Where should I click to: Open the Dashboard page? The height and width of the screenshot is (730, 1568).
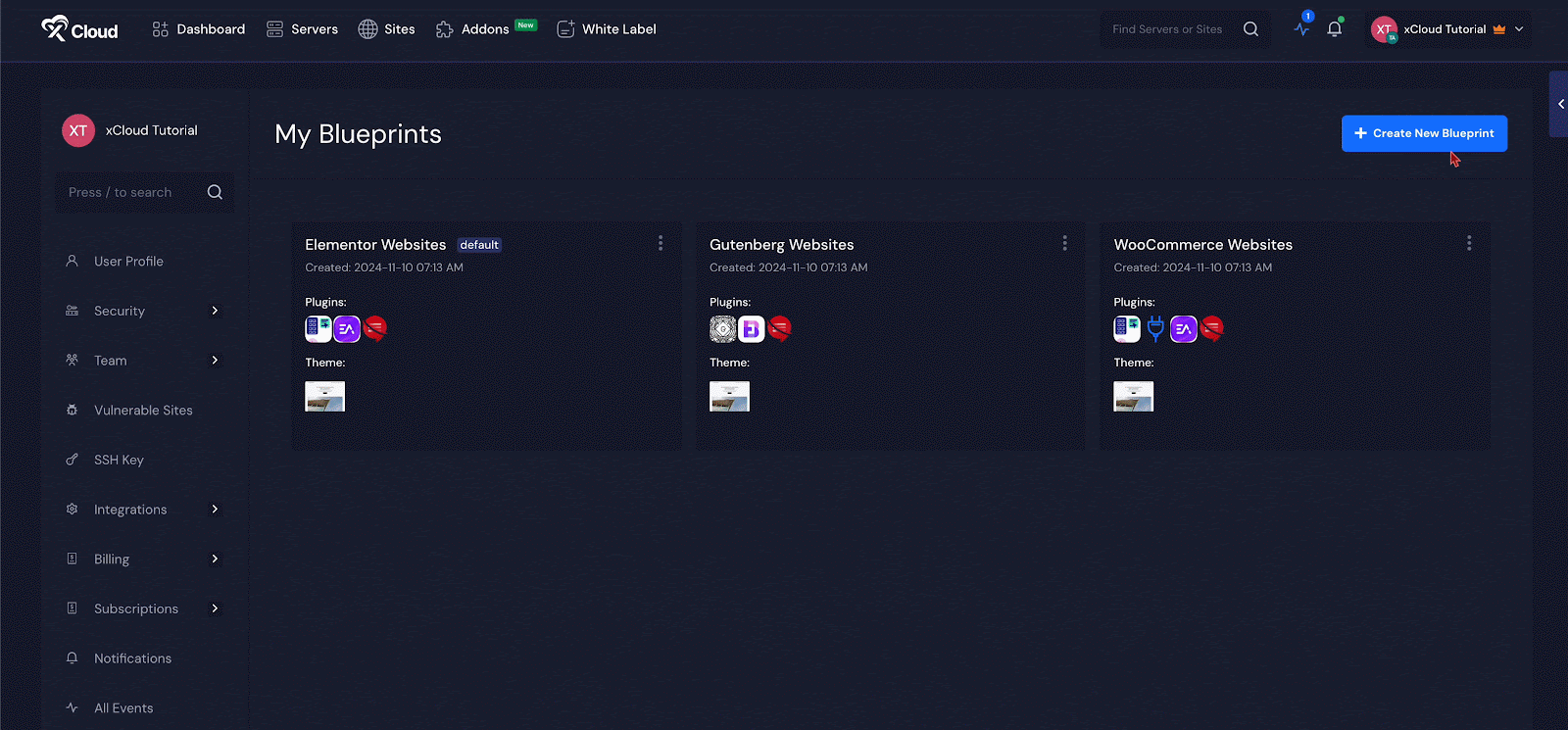pos(199,29)
